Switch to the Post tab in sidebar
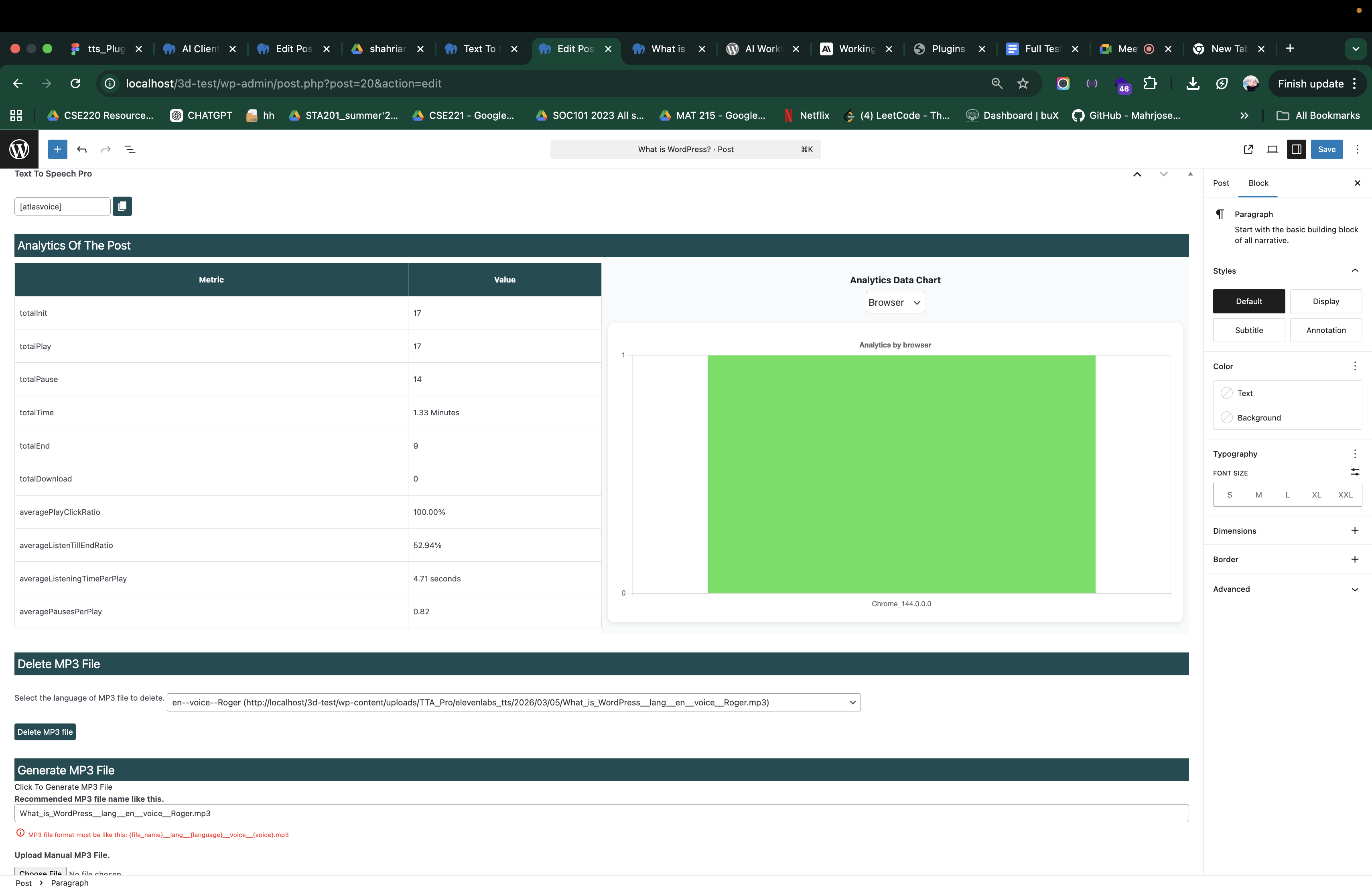The width and height of the screenshot is (1372, 890). click(x=1221, y=183)
